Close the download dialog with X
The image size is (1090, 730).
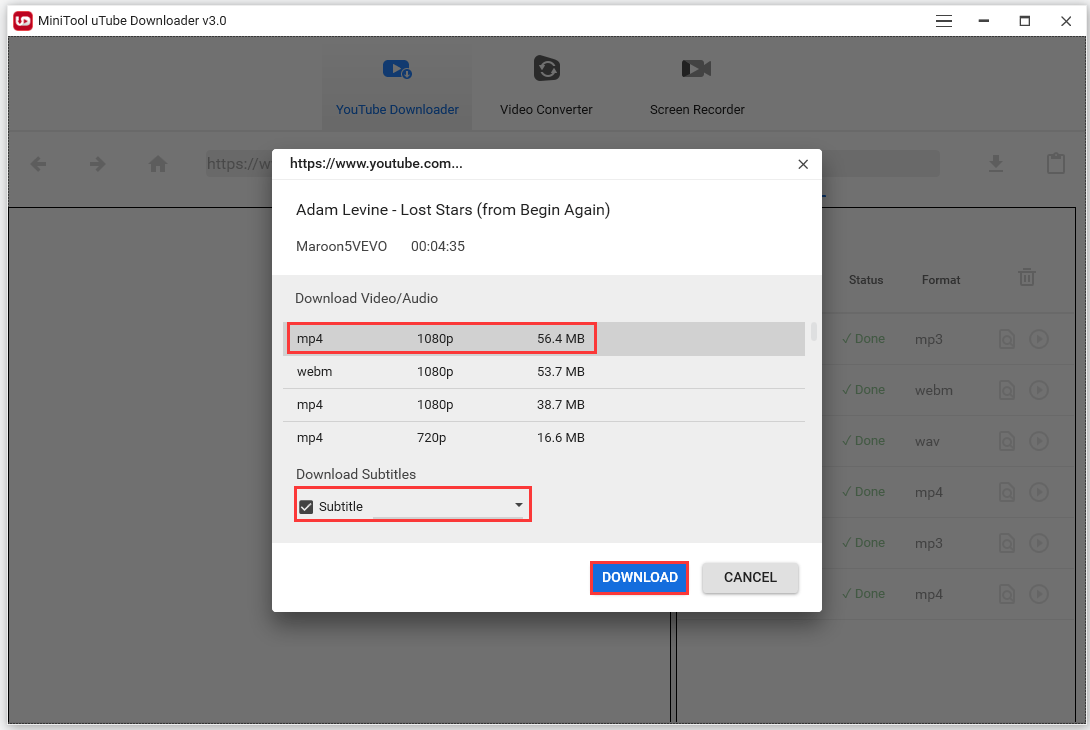(x=803, y=165)
